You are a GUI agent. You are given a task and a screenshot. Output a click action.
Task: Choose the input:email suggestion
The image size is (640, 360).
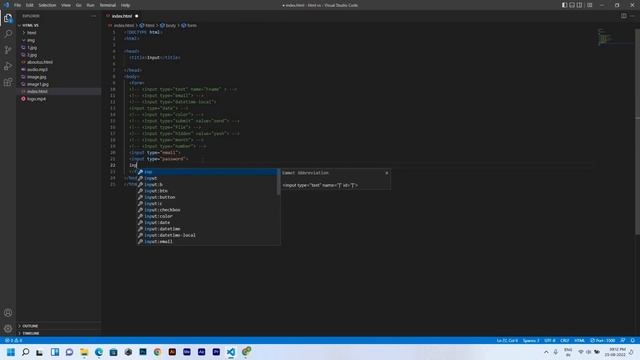[x=207, y=242]
